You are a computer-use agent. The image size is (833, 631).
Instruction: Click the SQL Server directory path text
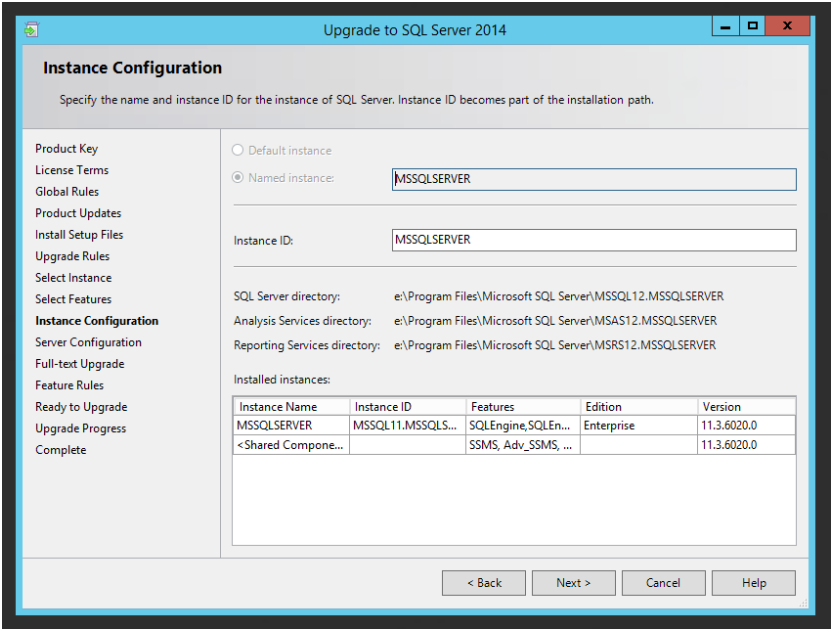tap(559, 296)
